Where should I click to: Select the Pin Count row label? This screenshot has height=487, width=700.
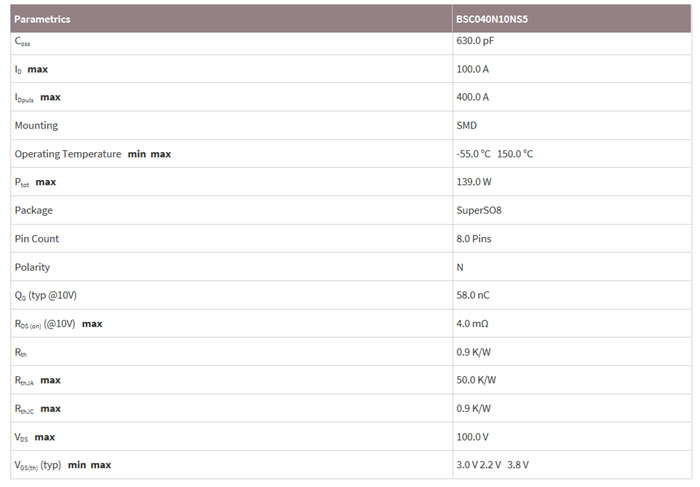click(x=37, y=238)
